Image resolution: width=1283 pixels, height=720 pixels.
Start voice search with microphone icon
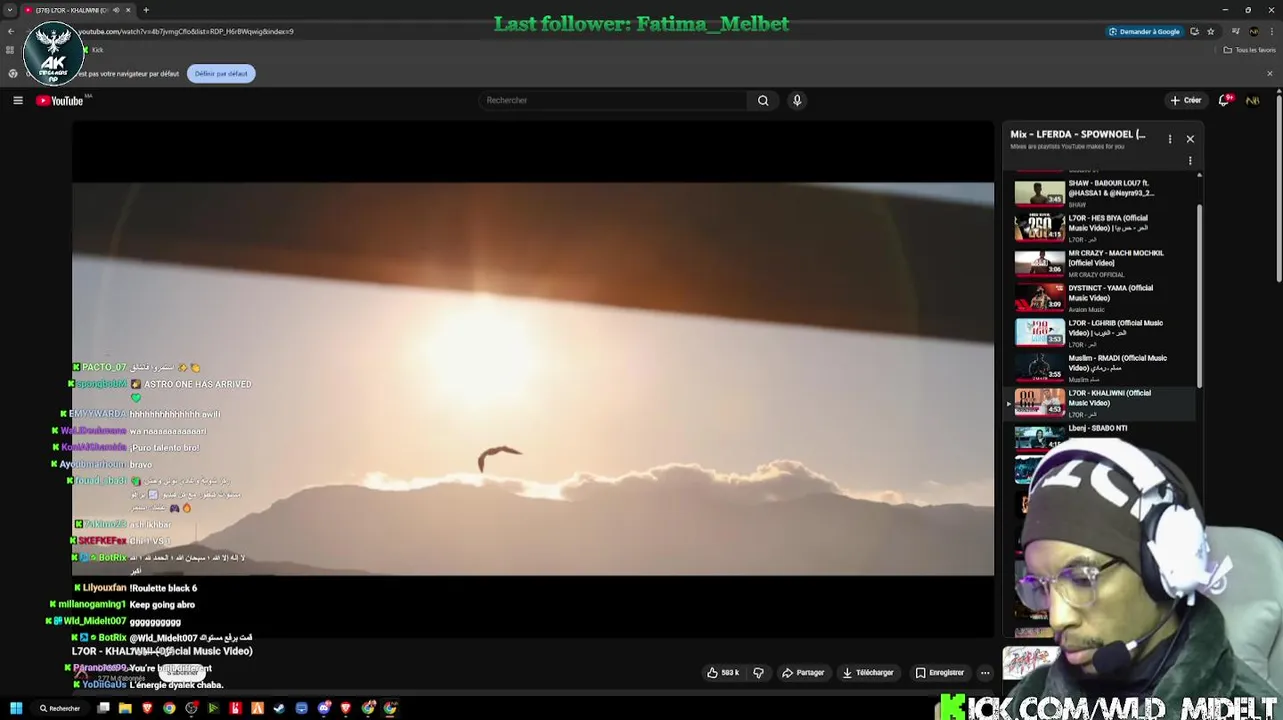click(x=797, y=100)
